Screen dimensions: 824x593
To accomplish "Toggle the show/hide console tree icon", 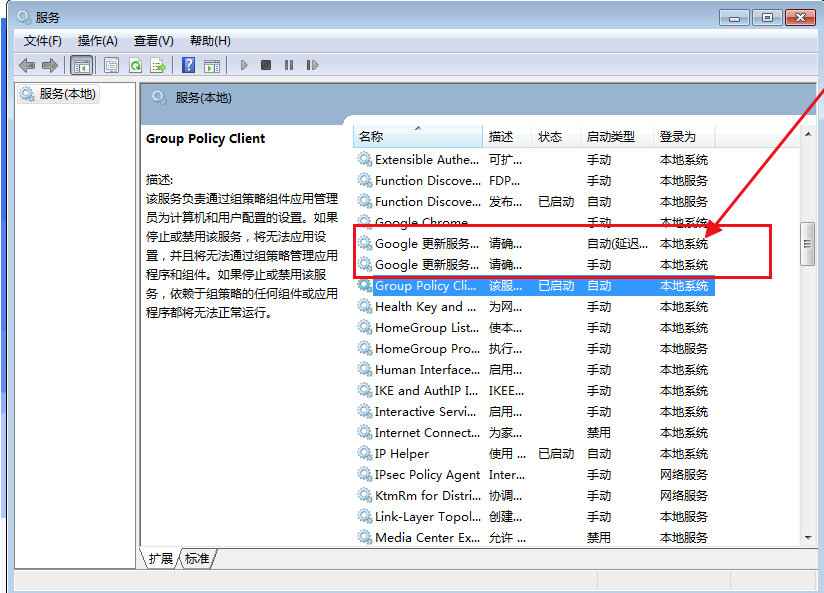I will pyautogui.click(x=81, y=66).
